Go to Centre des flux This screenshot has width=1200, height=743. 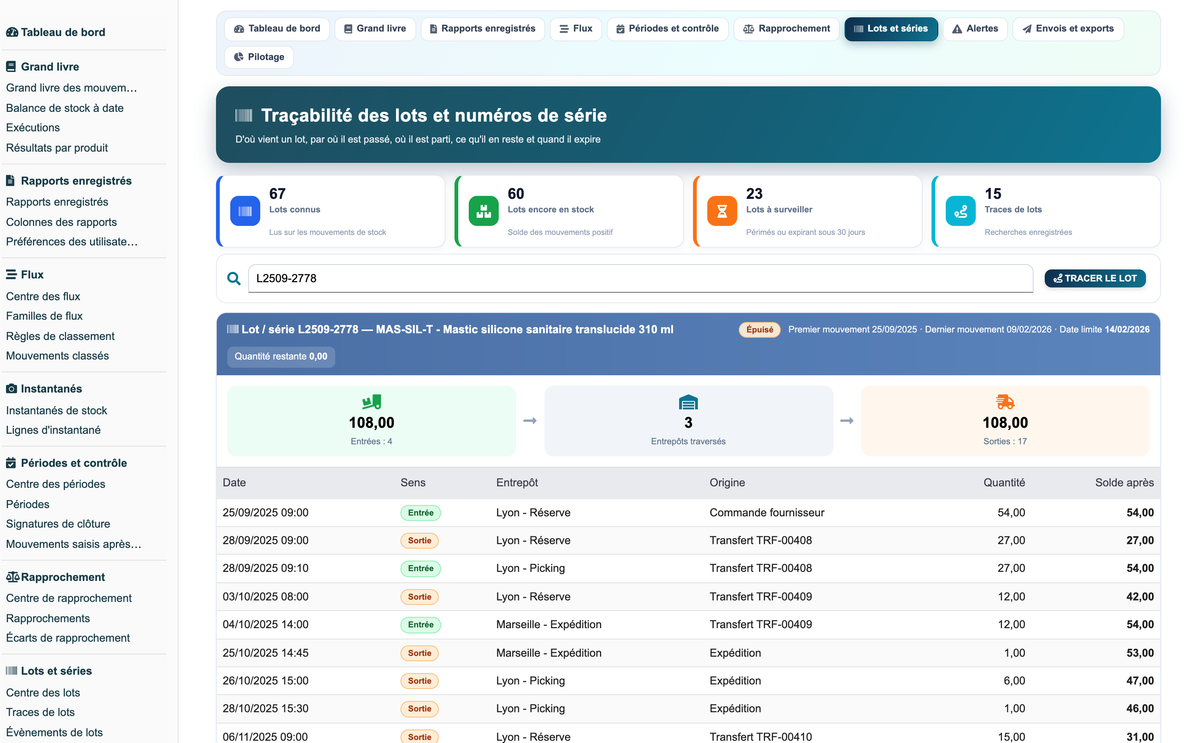click(43, 296)
